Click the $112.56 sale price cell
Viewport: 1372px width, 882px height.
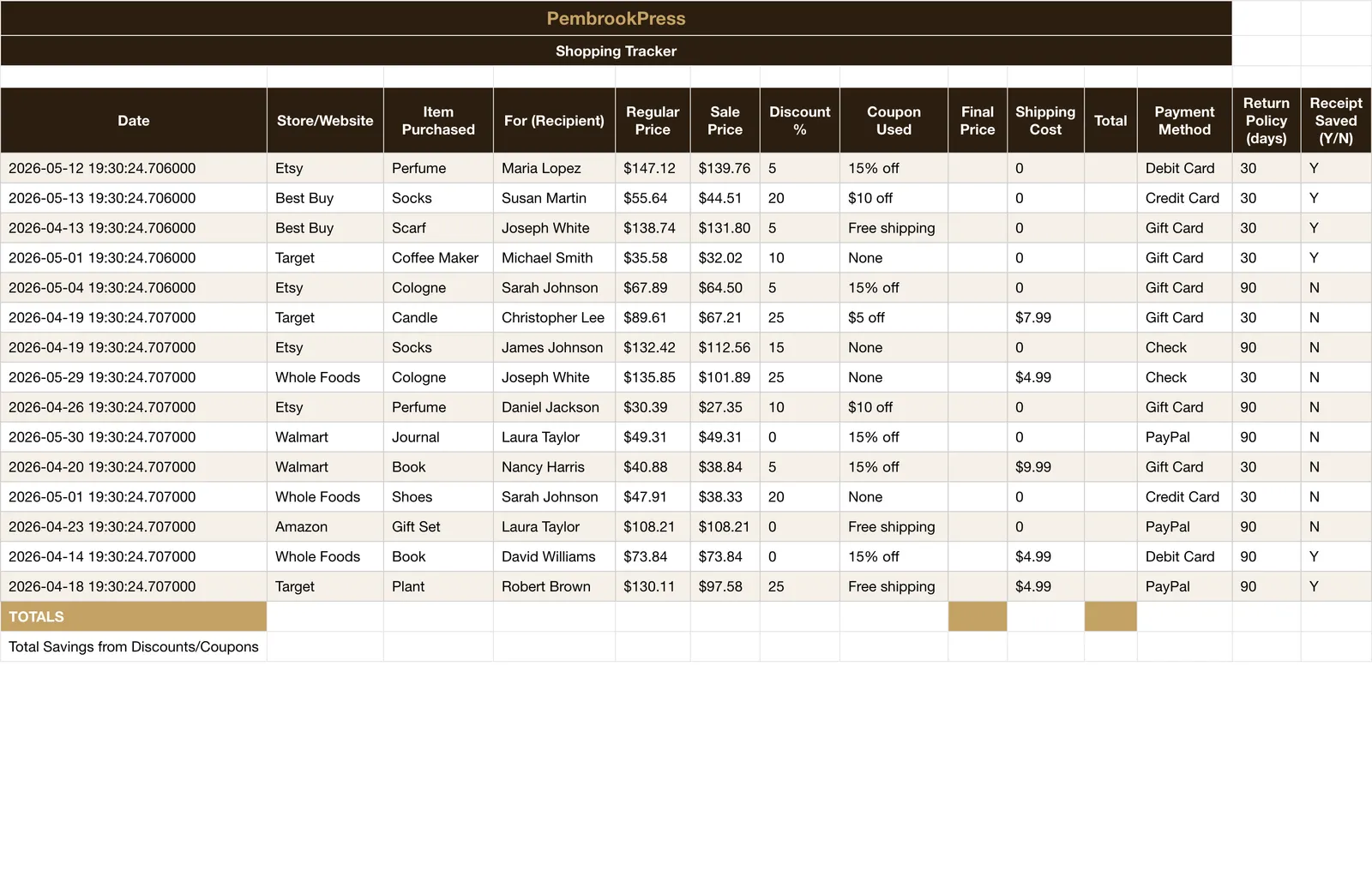point(725,347)
